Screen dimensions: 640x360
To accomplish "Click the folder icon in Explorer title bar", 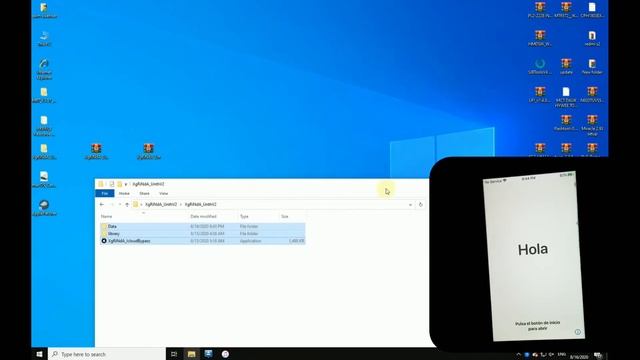I will [x=101, y=184].
